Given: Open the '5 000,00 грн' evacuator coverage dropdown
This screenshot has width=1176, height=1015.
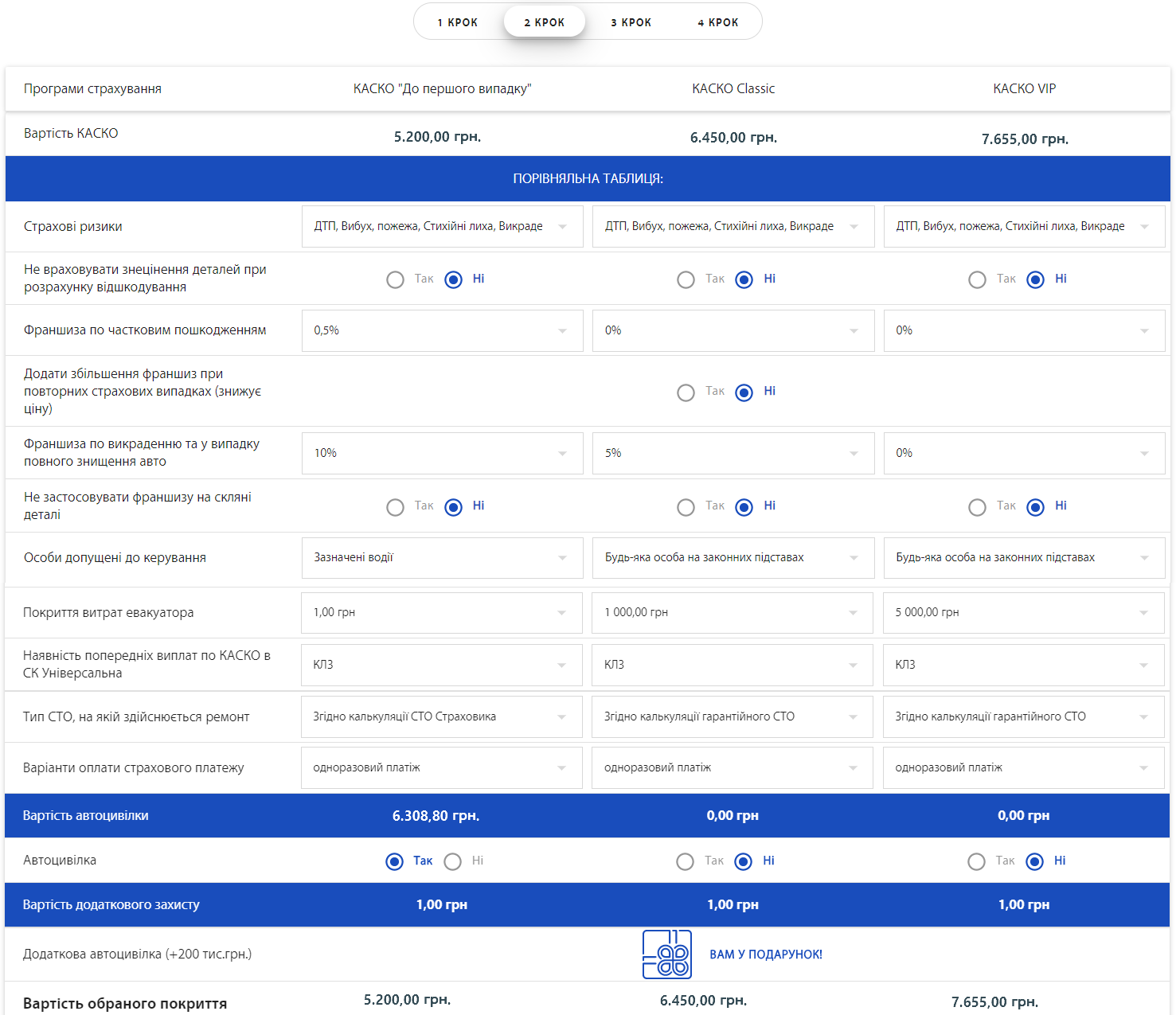Looking at the screenshot, I should click(1023, 613).
